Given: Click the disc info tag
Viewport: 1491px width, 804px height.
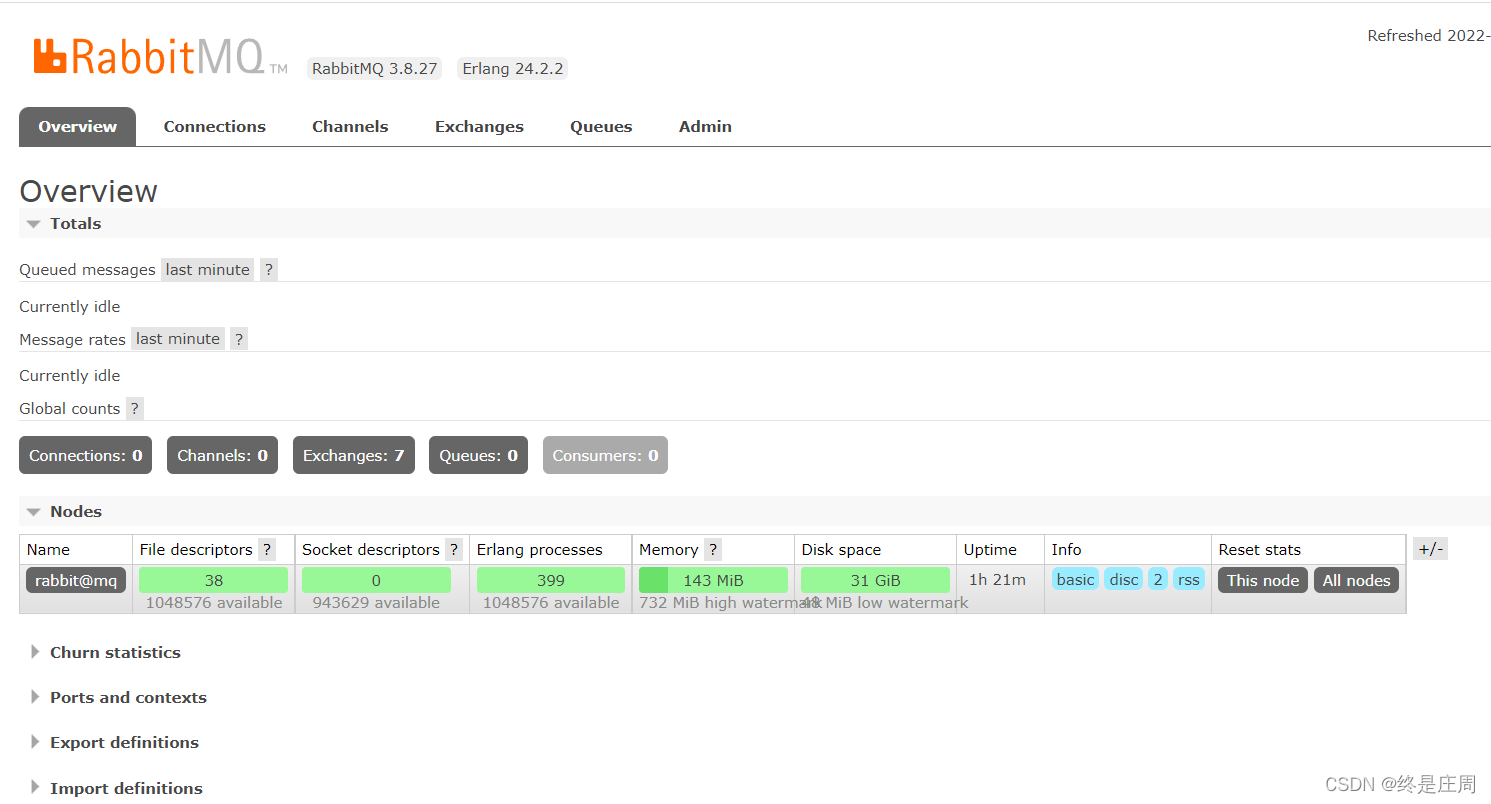Looking at the screenshot, I should (x=1123, y=579).
